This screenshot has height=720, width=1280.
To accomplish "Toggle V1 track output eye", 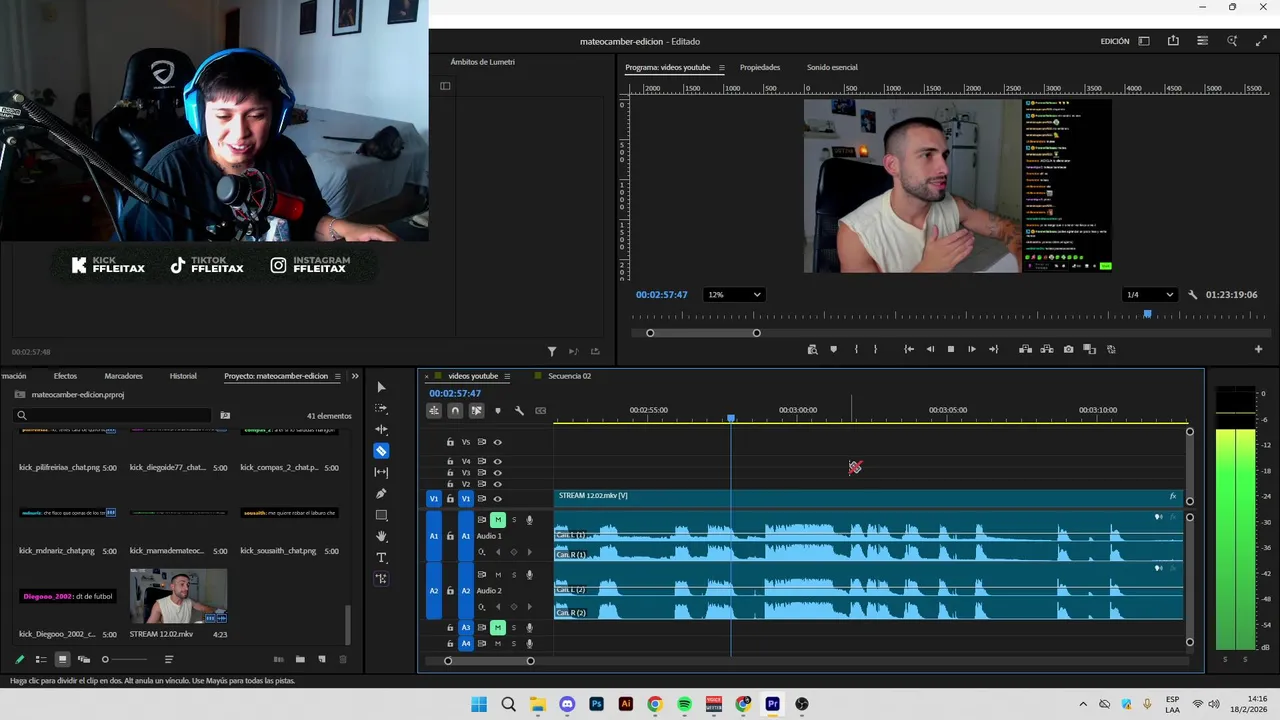I will pyautogui.click(x=498, y=499).
